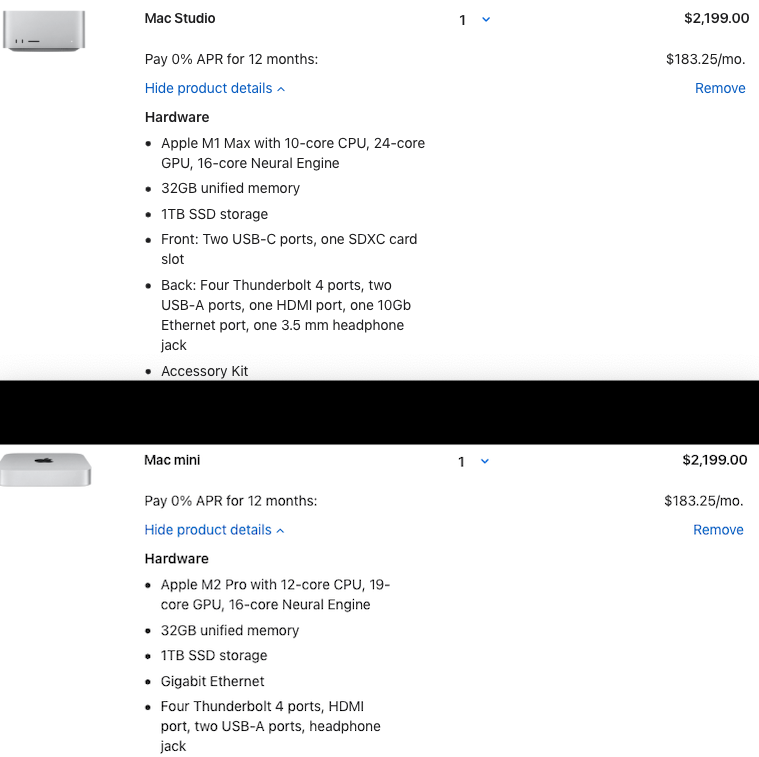
Task: Click the Gigabit Ethernet list item
Action: pyautogui.click(x=212, y=681)
